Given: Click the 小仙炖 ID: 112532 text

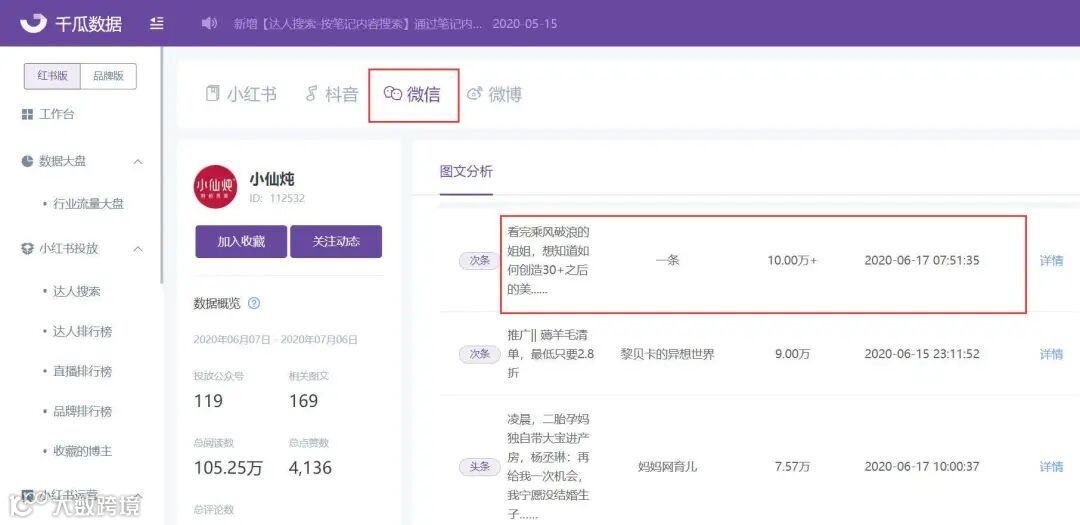Looking at the screenshot, I should [277, 198].
